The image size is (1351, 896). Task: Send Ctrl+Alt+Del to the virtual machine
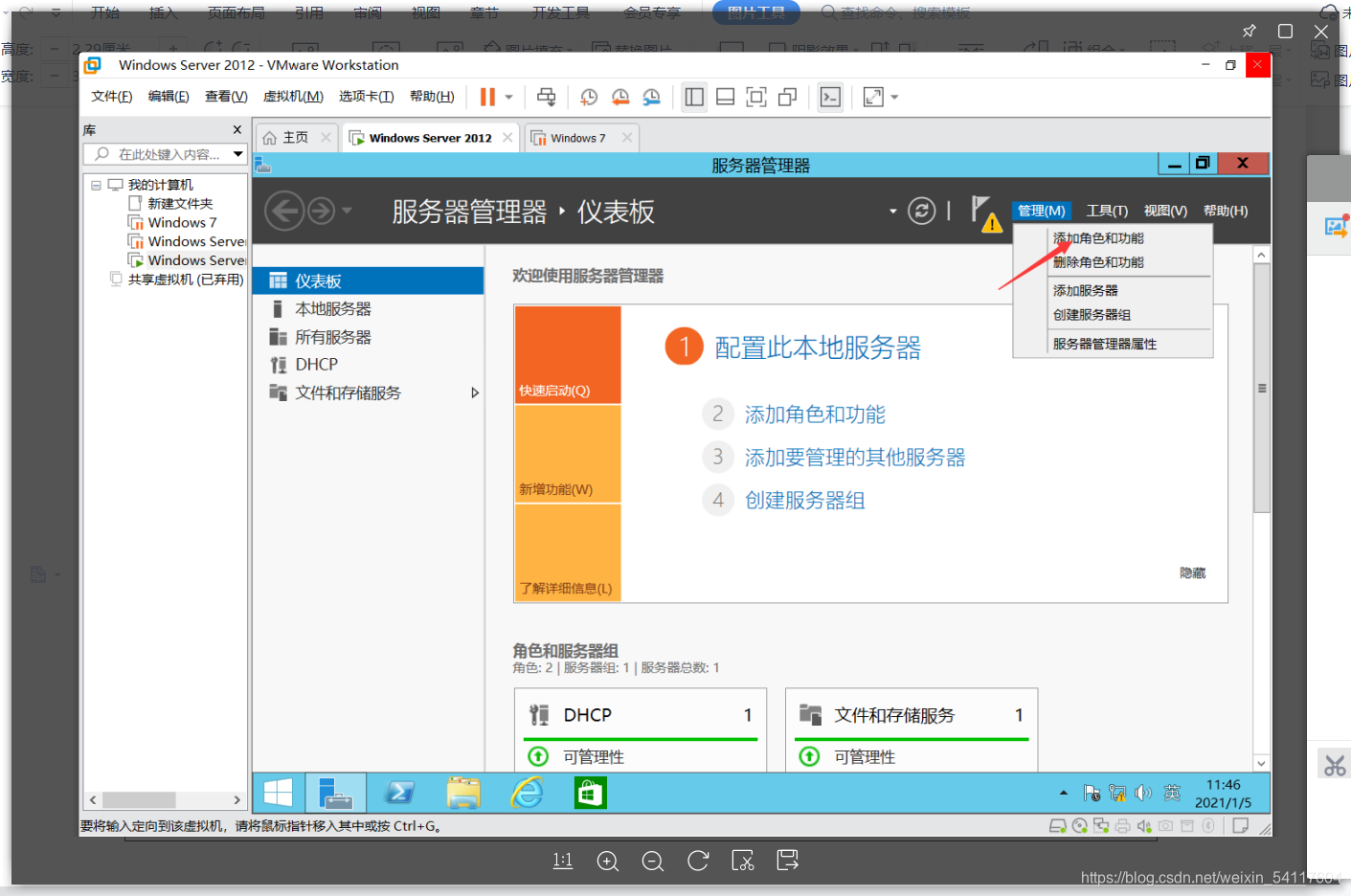tap(546, 97)
